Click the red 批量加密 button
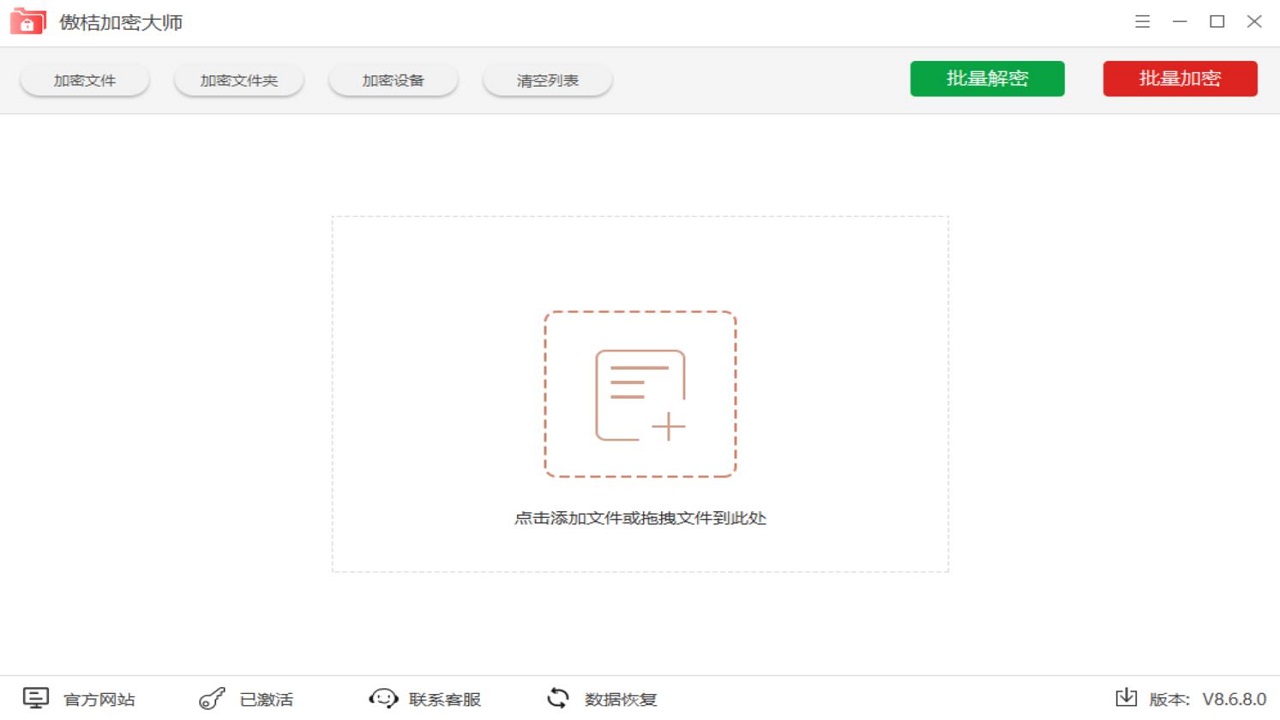The height and width of the screenshot is (720, 1280). pos(1180,78)
